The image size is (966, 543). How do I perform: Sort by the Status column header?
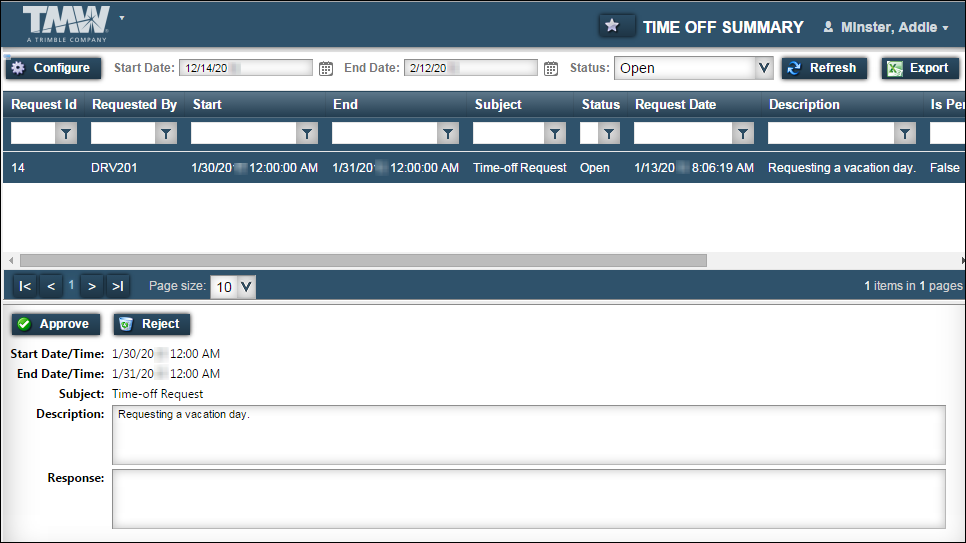pos(601,104)
